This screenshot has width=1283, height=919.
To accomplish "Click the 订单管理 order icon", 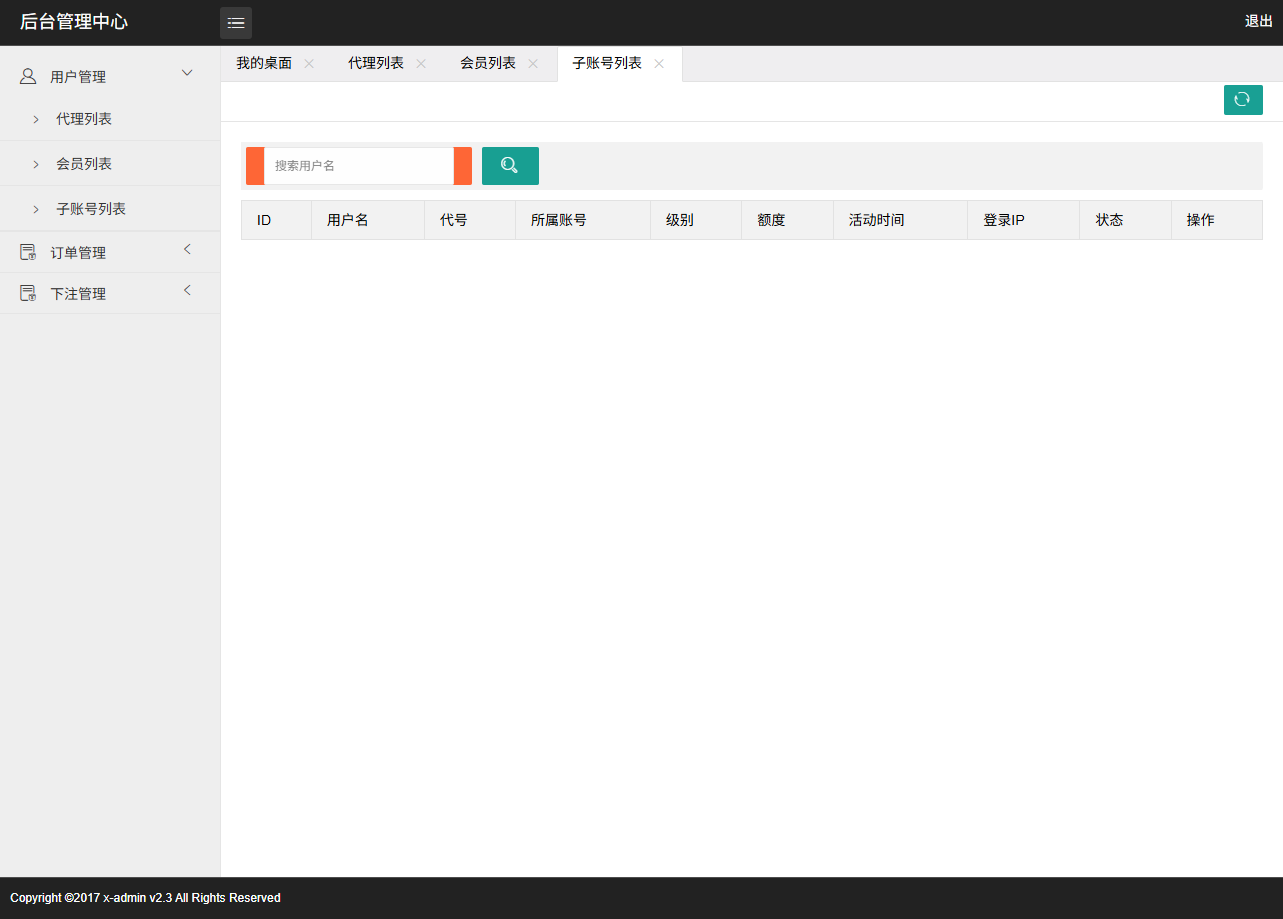I will click(x=28, y=253).
